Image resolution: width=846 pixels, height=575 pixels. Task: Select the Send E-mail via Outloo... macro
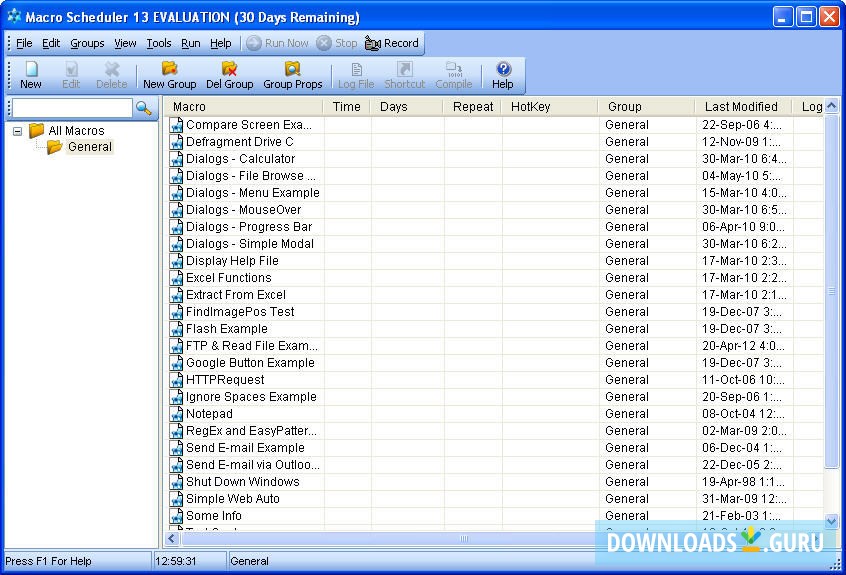(x=253, y=464)
